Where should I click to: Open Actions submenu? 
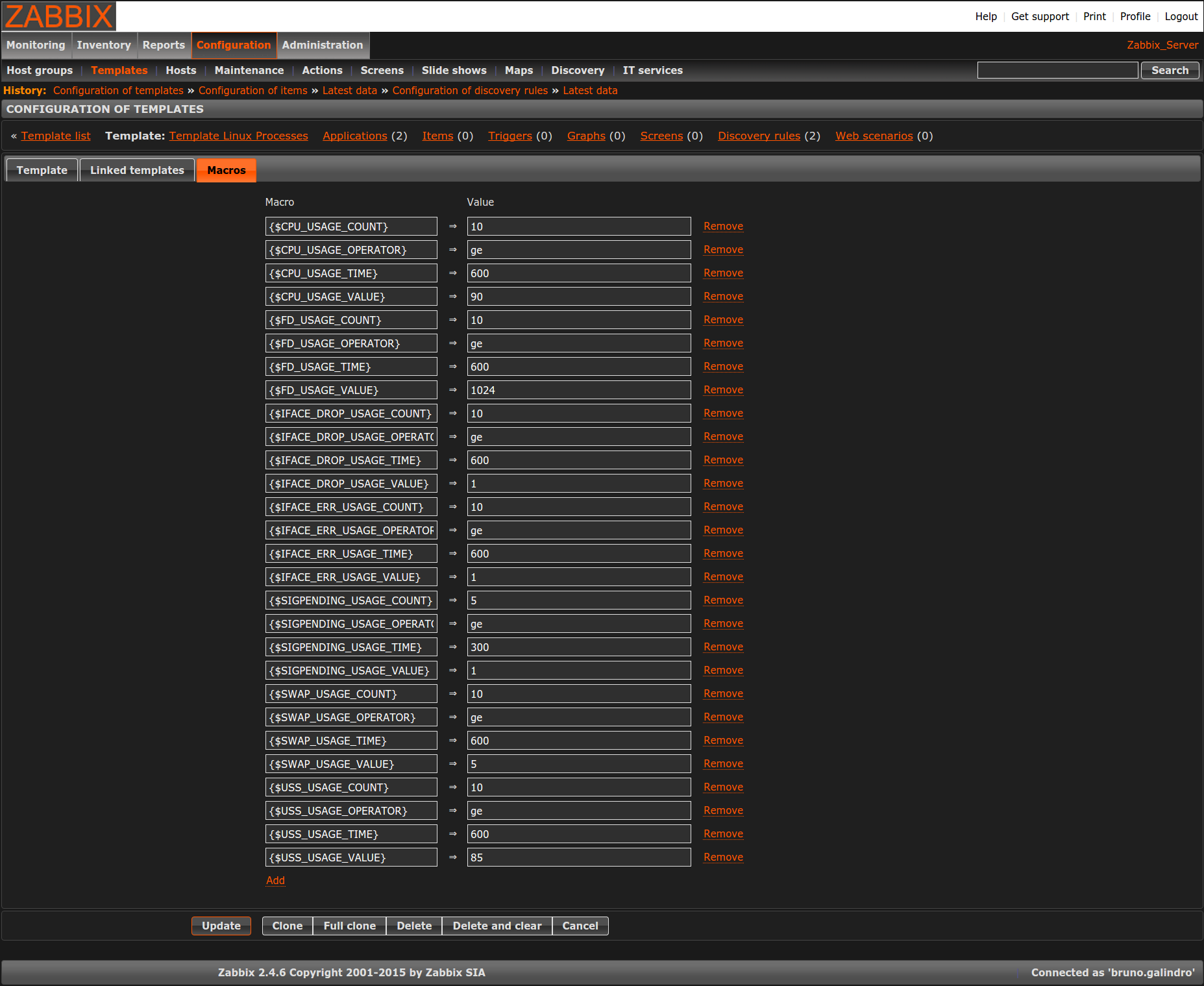coord(322,70)
